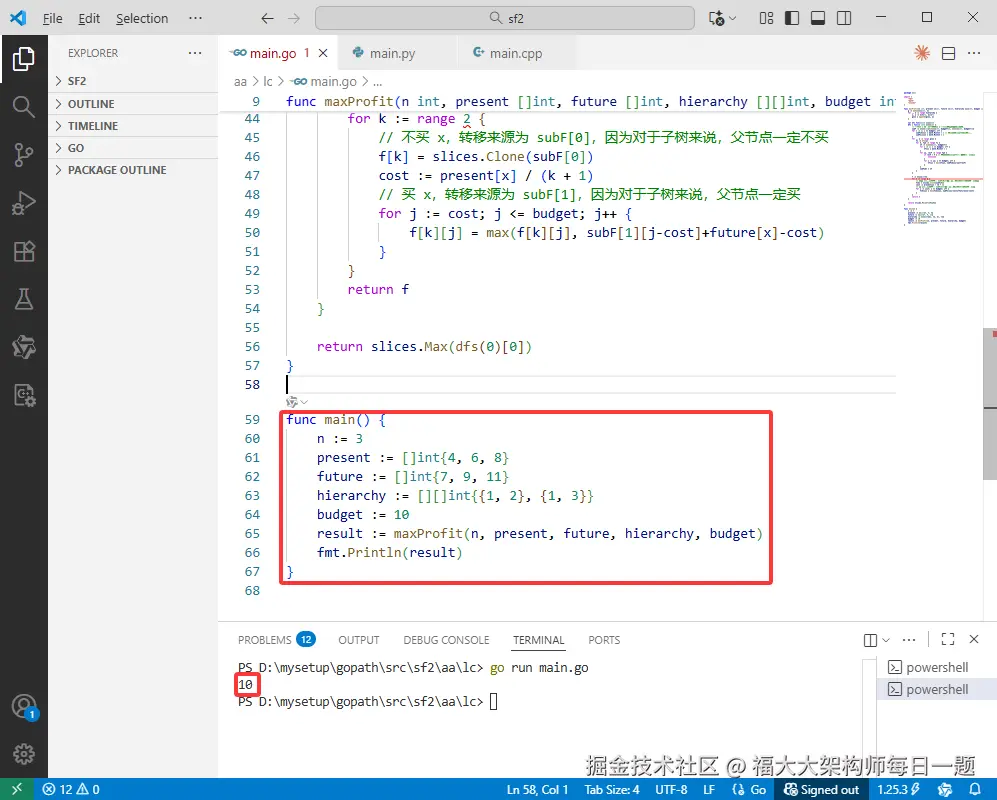Click the editor vertical scrollbar thumb
Image resolution: width=997 pixels, height=800 pixels.
point(989,404)
